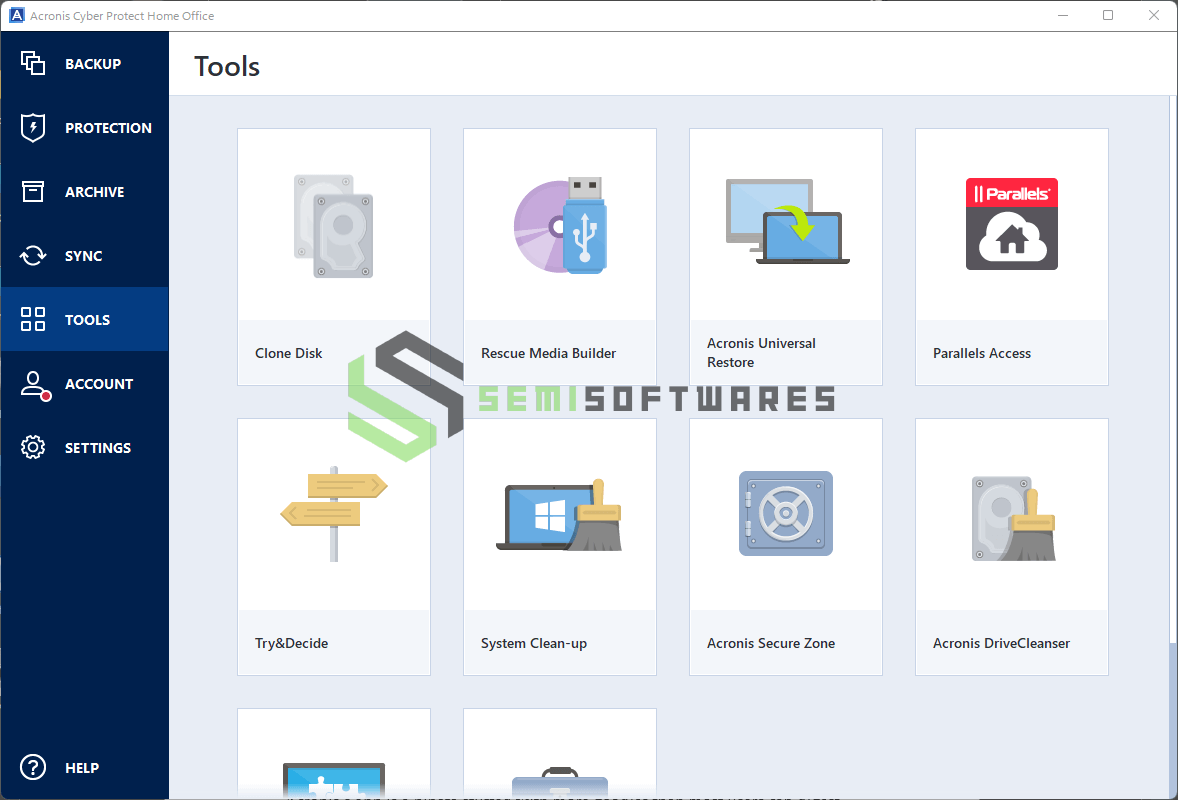Select ARCHIVE in the sidebar

tap(85, 192)
